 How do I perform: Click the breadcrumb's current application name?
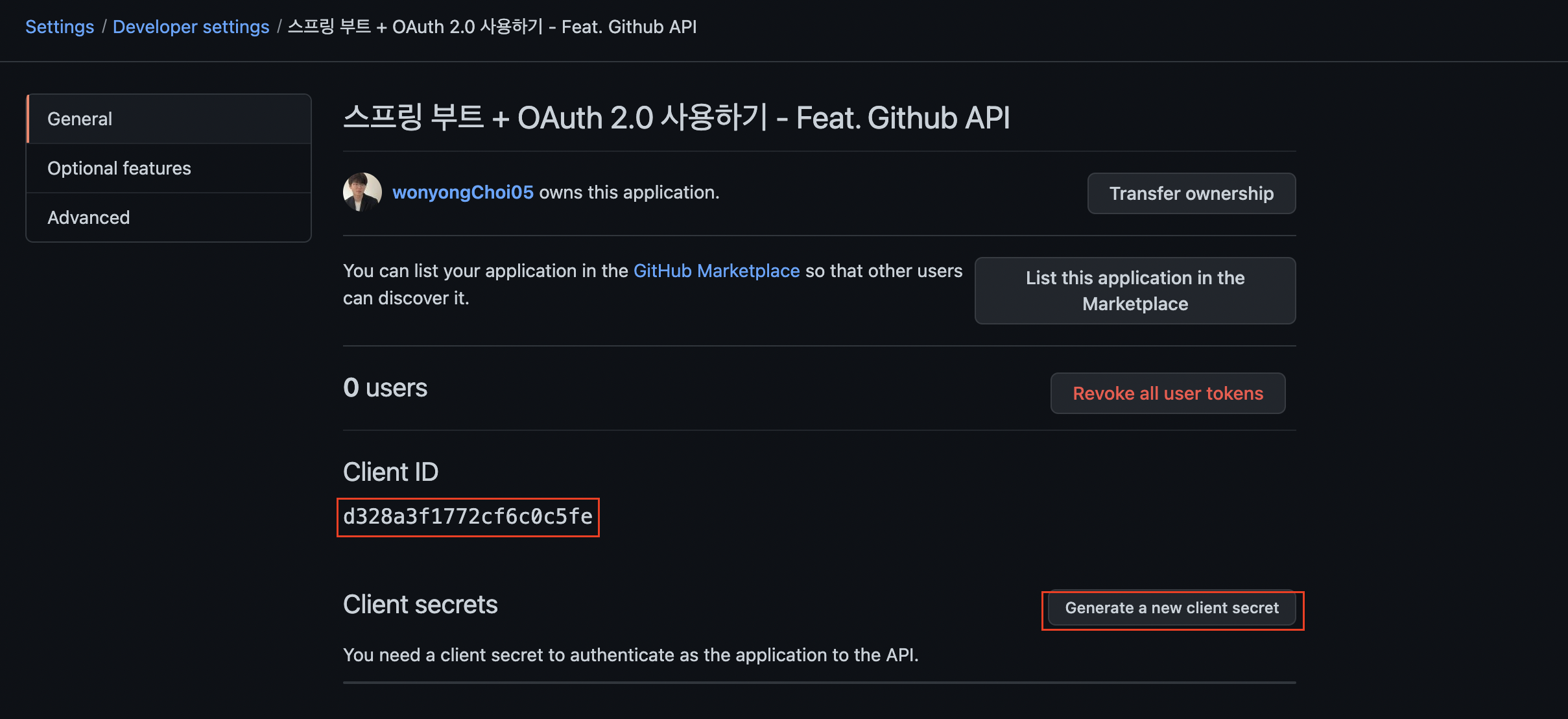(492, 27)
